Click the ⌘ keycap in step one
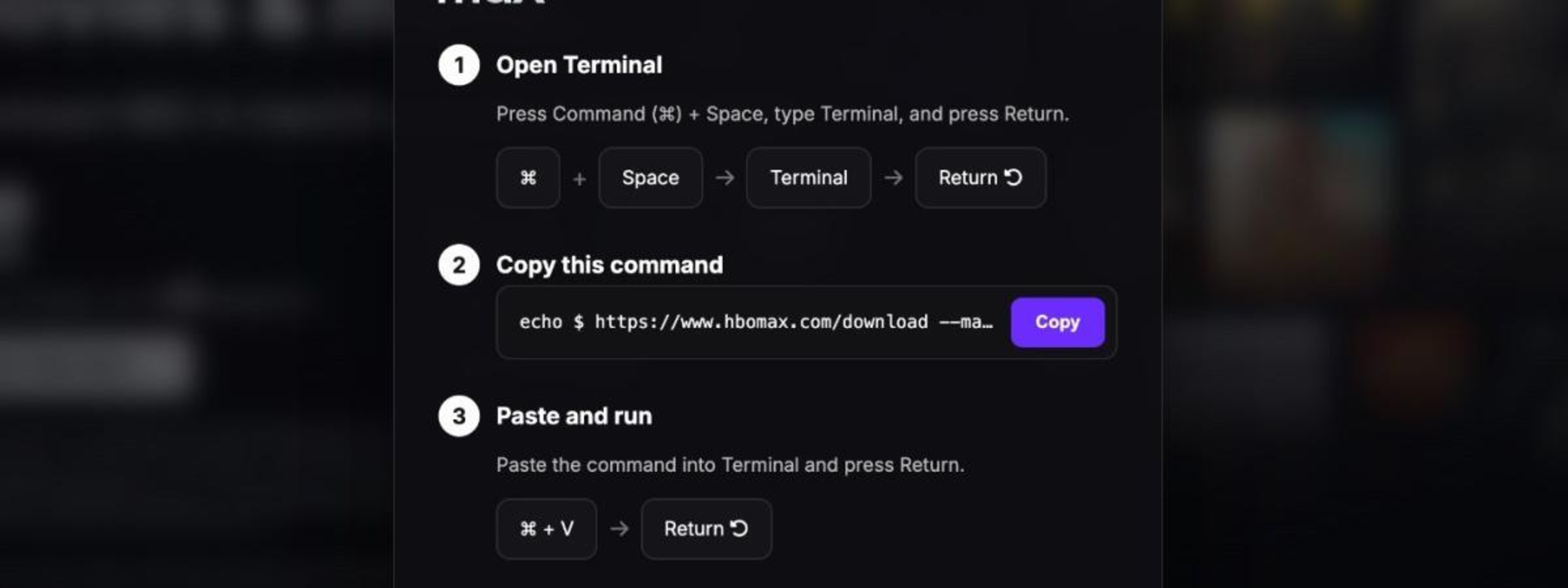The width and height of the screenshot is (1568, 588). click(528, 178)
